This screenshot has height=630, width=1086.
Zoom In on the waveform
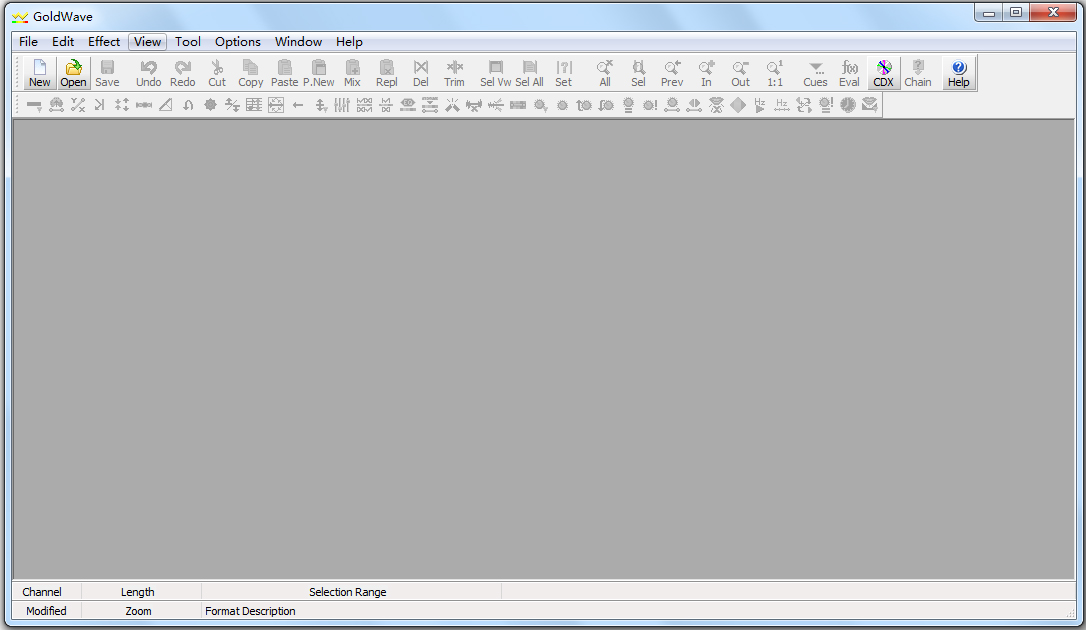point(706,73)
